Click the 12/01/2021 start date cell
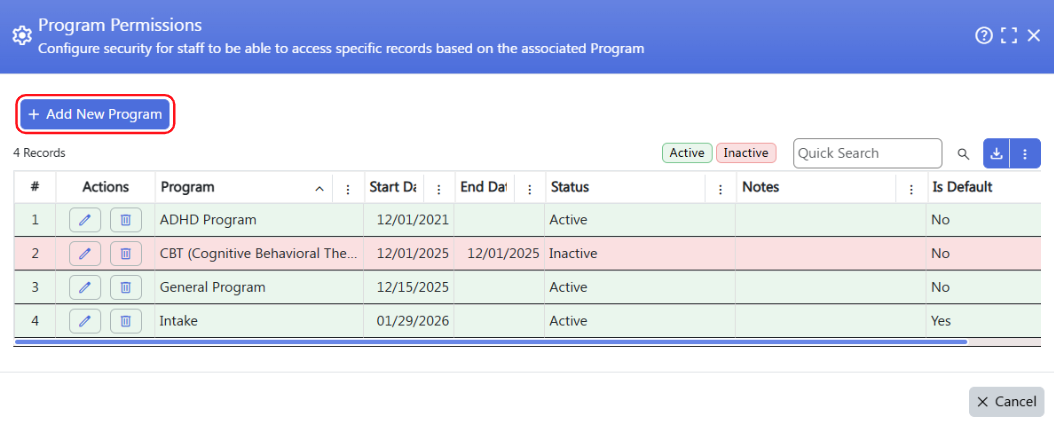This screenshot has width=1054, height=425. coord(409,220)
